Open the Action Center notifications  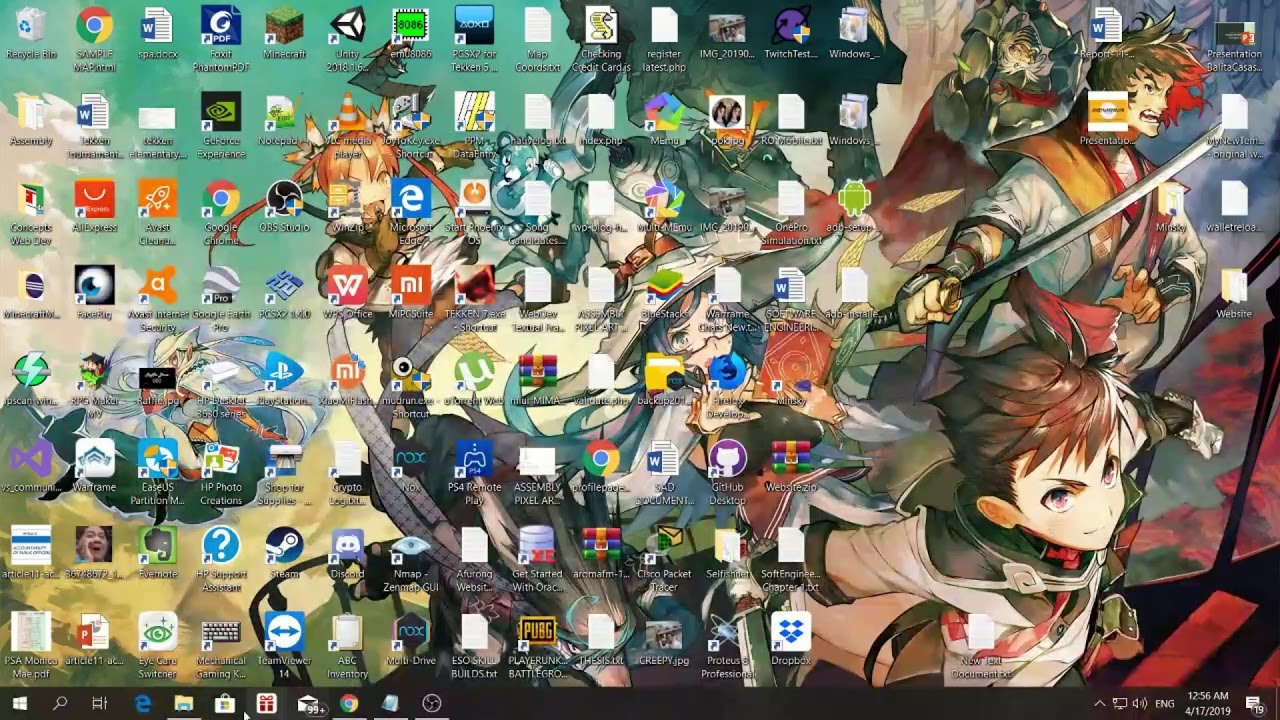click(1255, 704)
